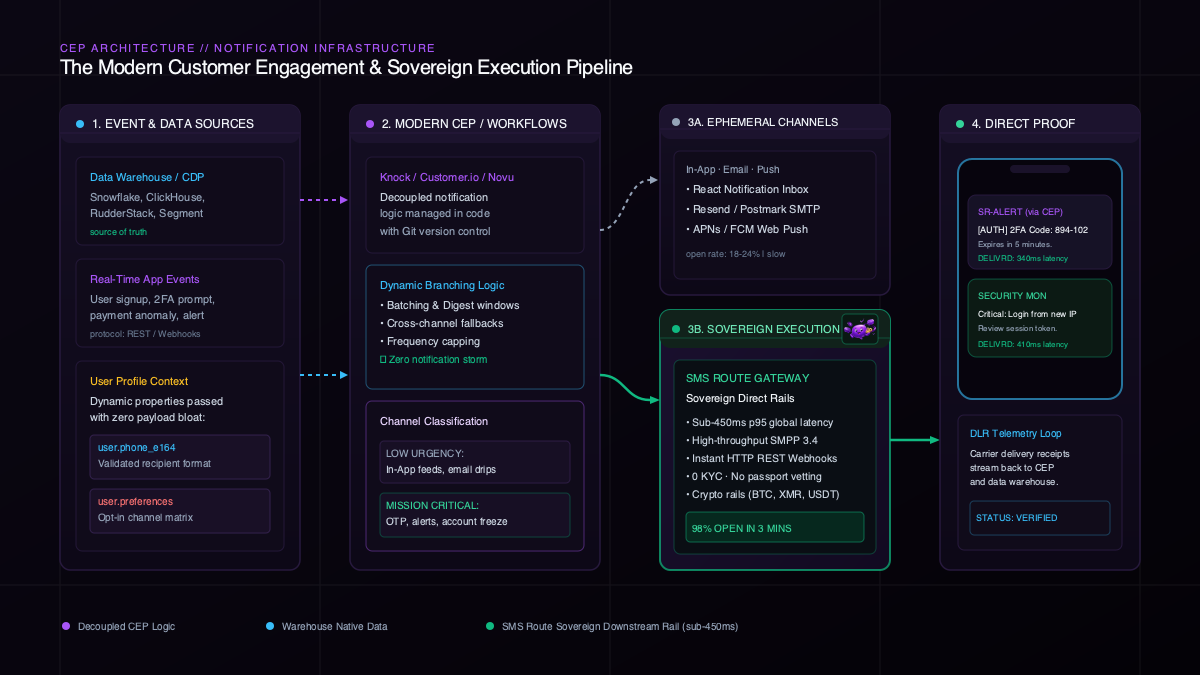The width and height of the screenshot is (1200, 675).
Task: Click the 'Critical: Login from new IP' message
Action: 1027,314
